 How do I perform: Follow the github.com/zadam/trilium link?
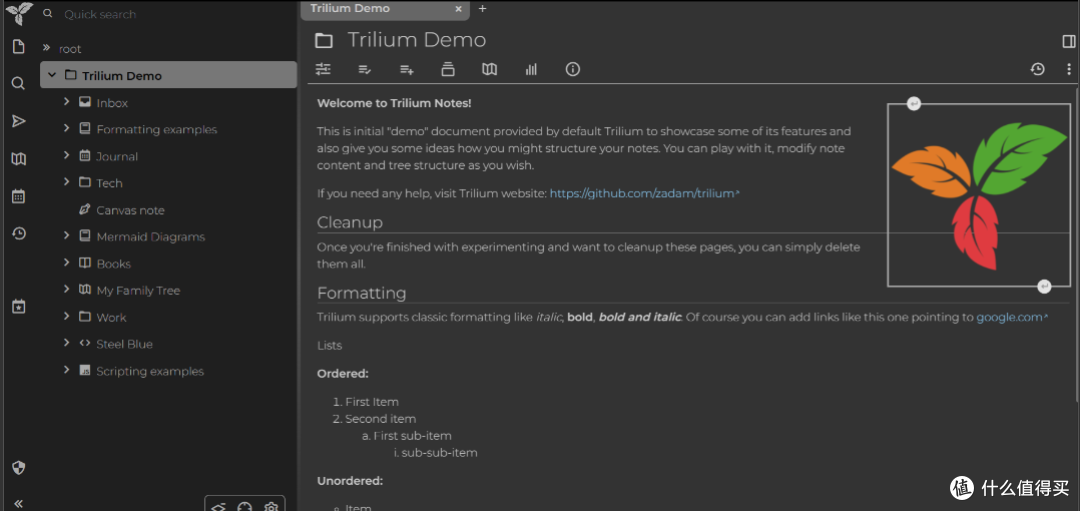click(644, 194)
